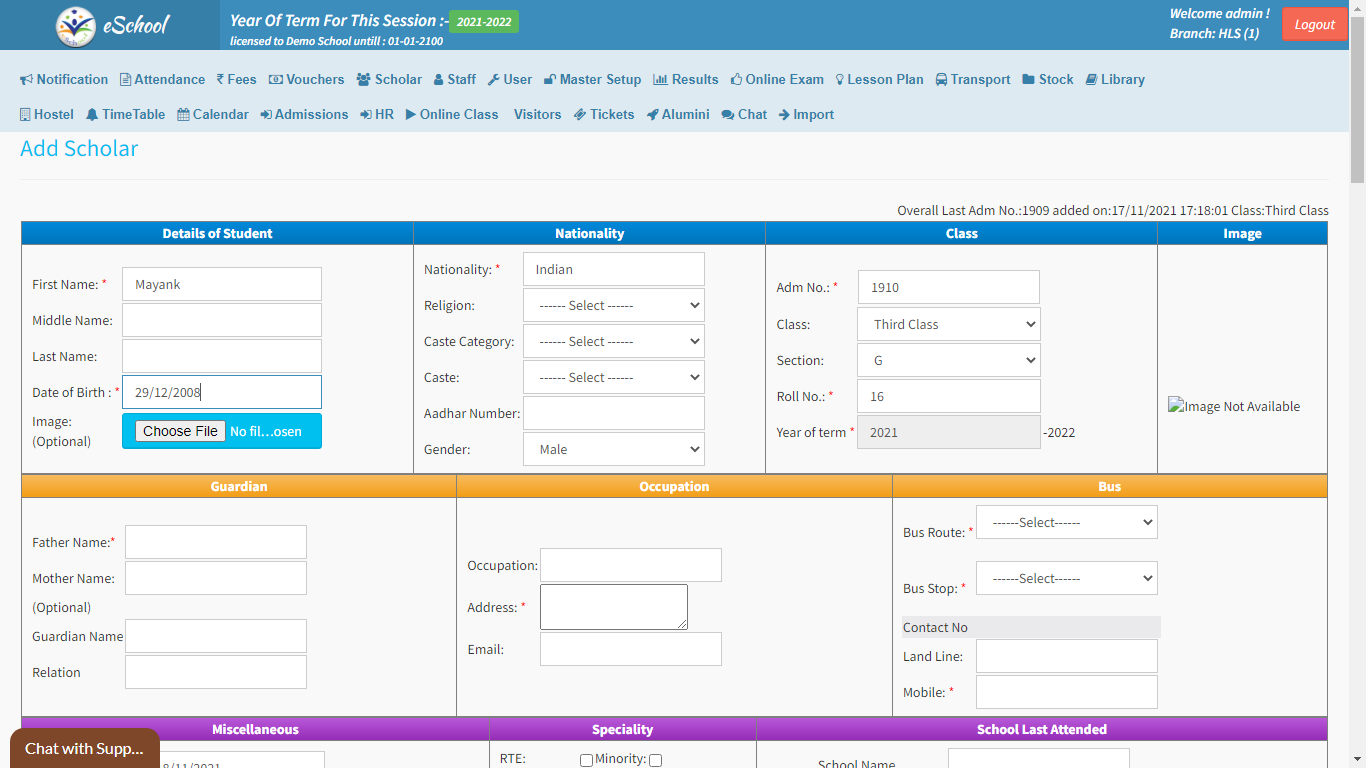1366x768 pixels.
Task: Click the Calendar icon in navigation
Action: (x=183, y=115)
